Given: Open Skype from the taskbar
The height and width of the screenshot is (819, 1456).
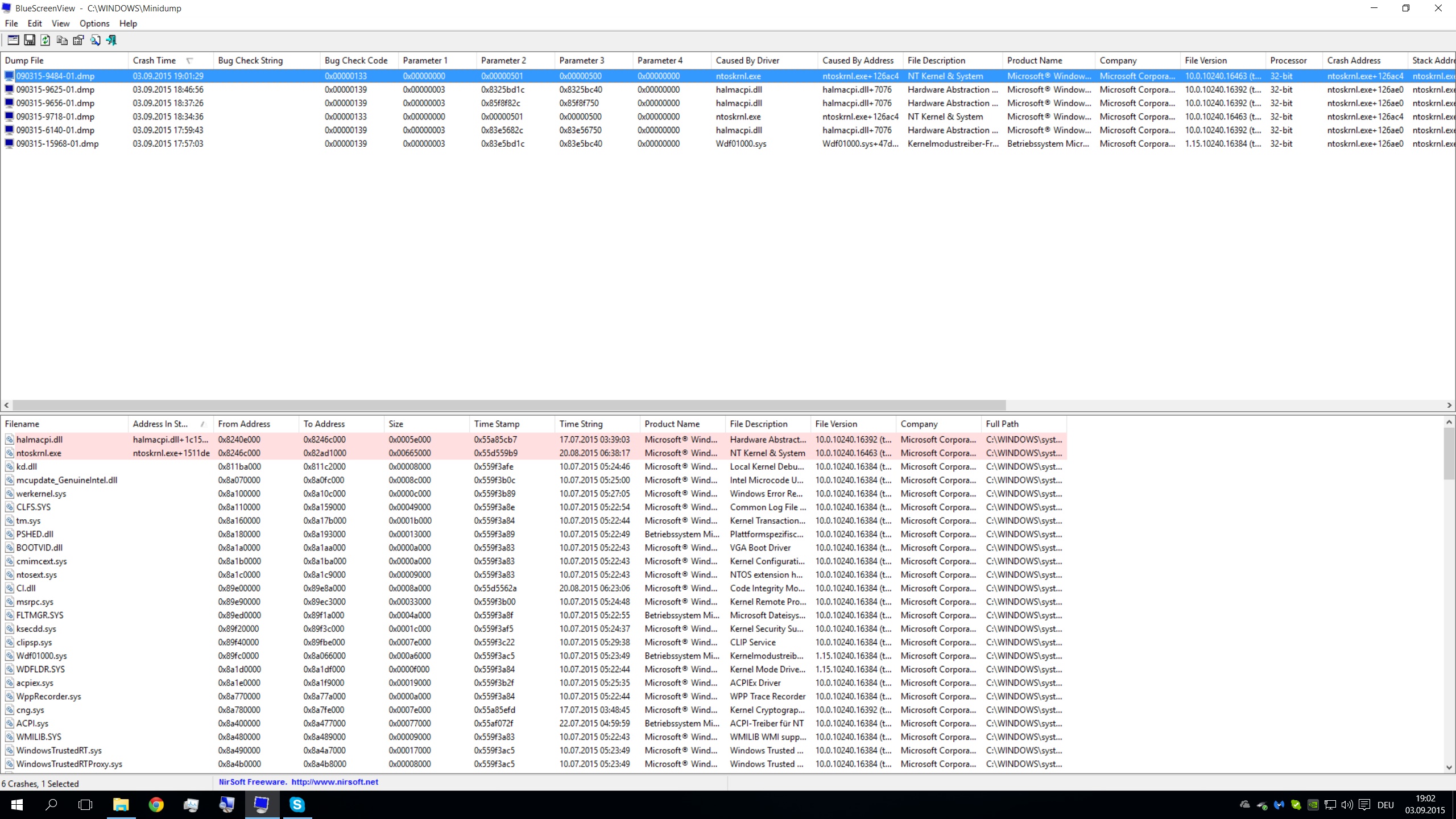Looking at the screenshot, I should point(297,804).
